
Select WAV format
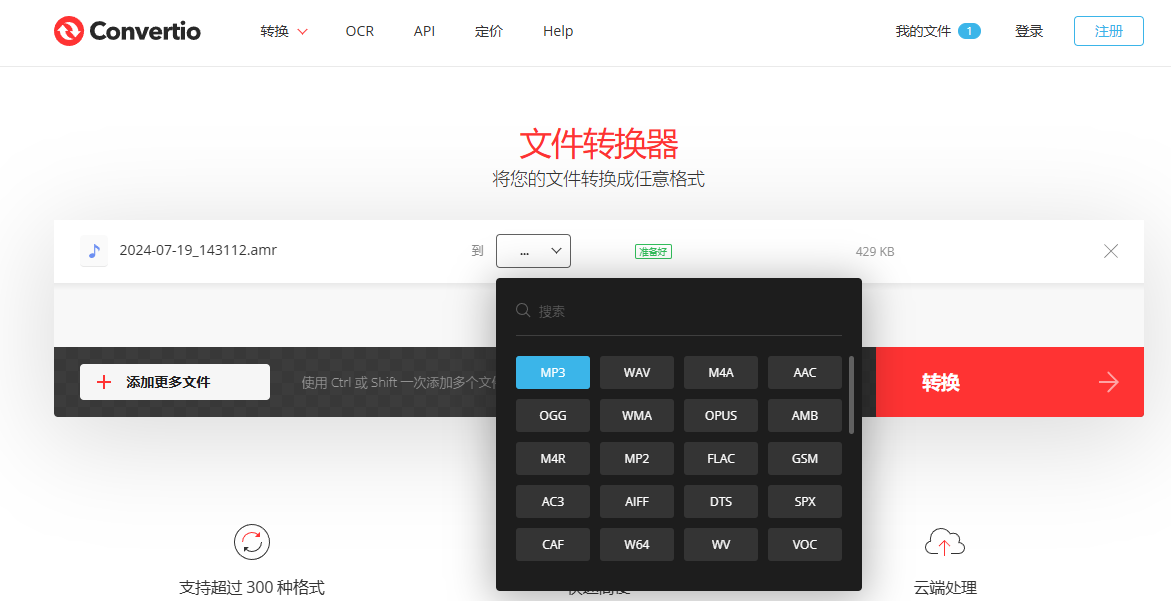637,373
